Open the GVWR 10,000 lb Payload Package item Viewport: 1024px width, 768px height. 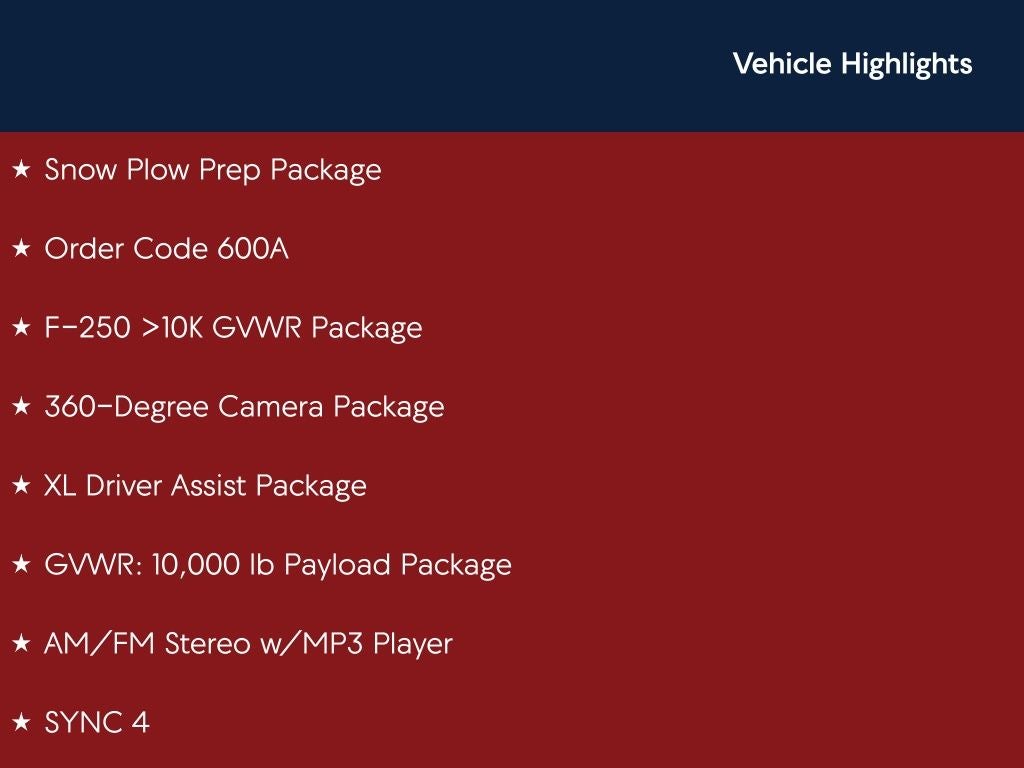pos(278,565)
